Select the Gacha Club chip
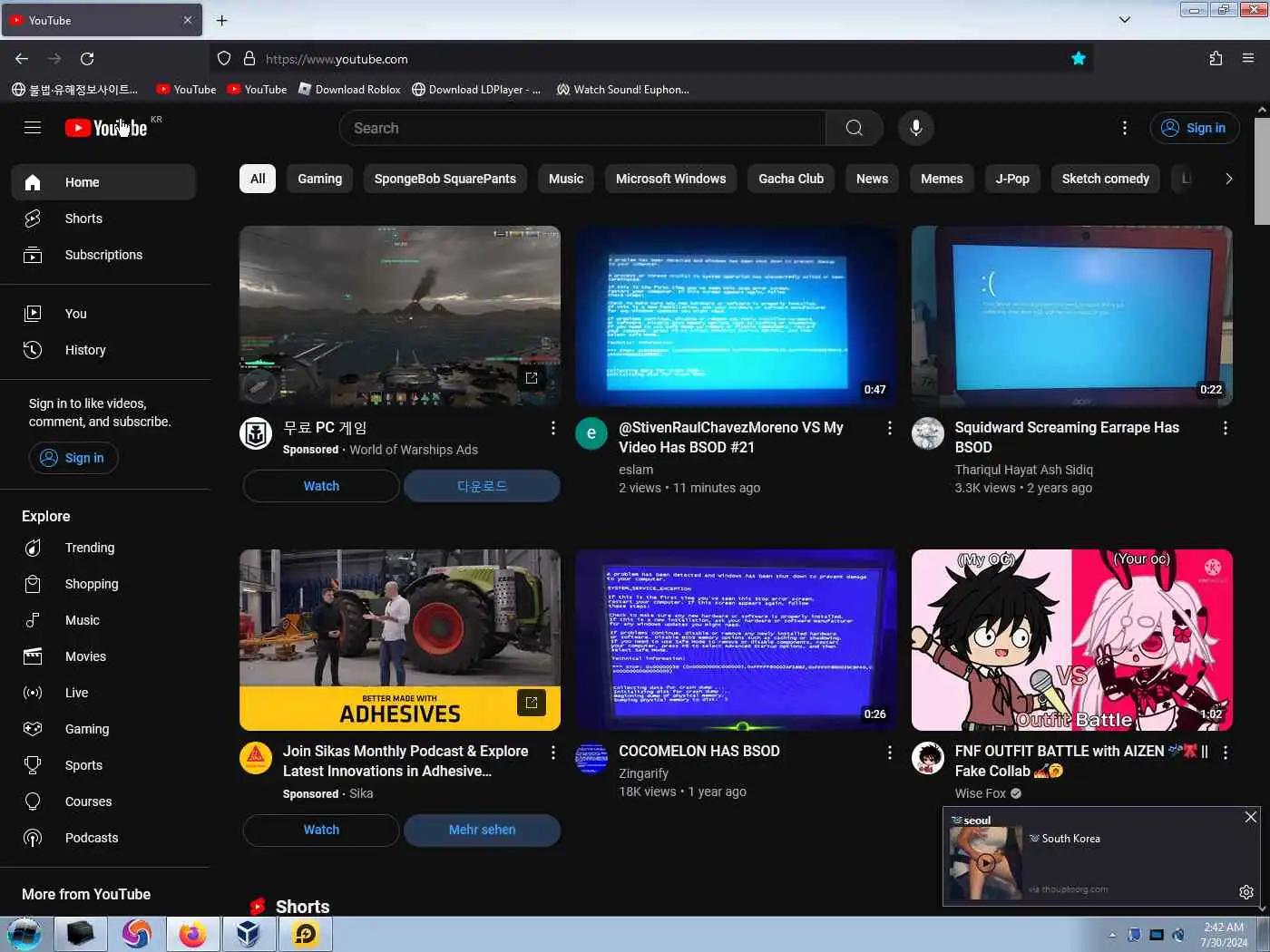 [x=791, y=179]
